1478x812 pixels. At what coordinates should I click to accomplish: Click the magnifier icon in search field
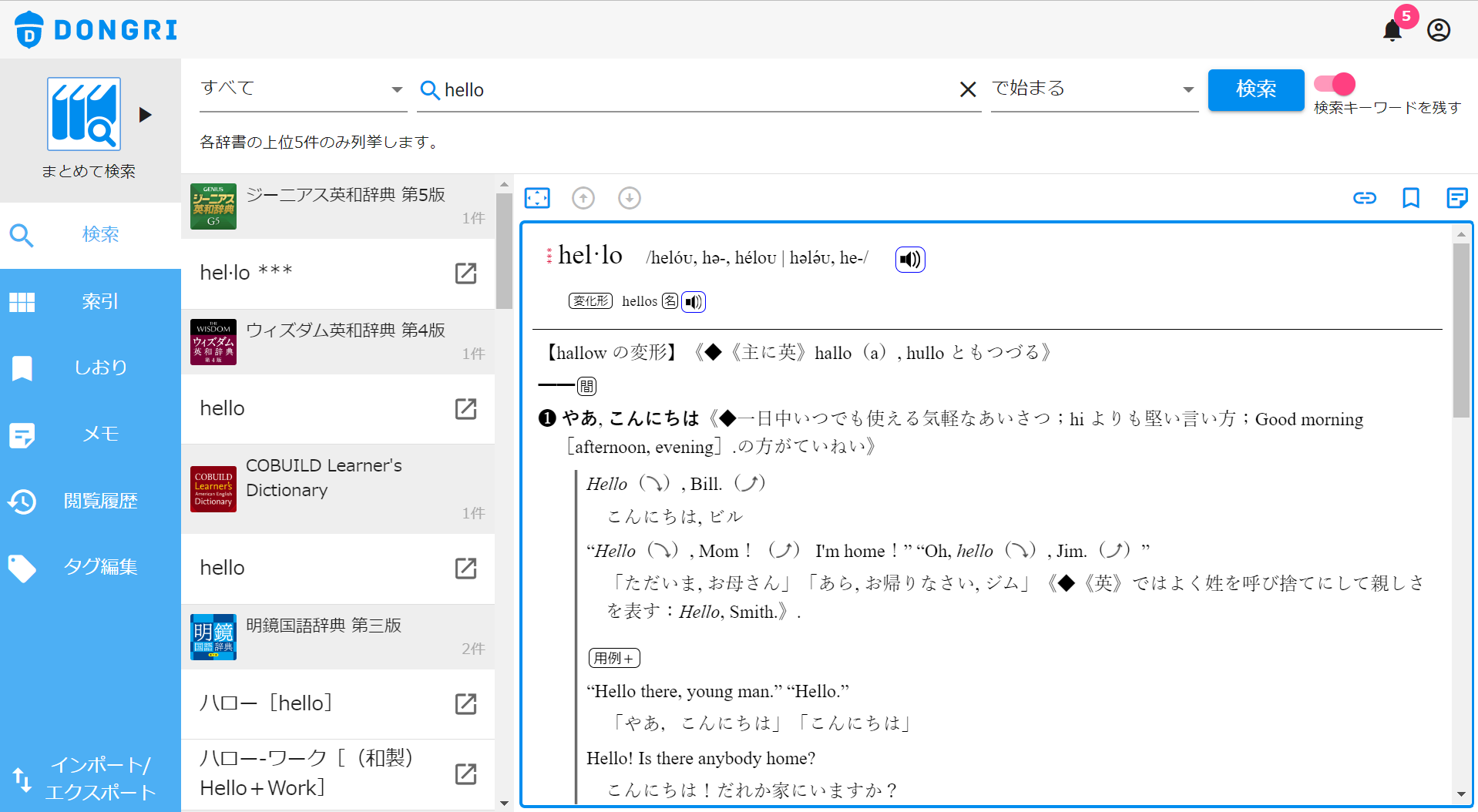click(430, 90)
